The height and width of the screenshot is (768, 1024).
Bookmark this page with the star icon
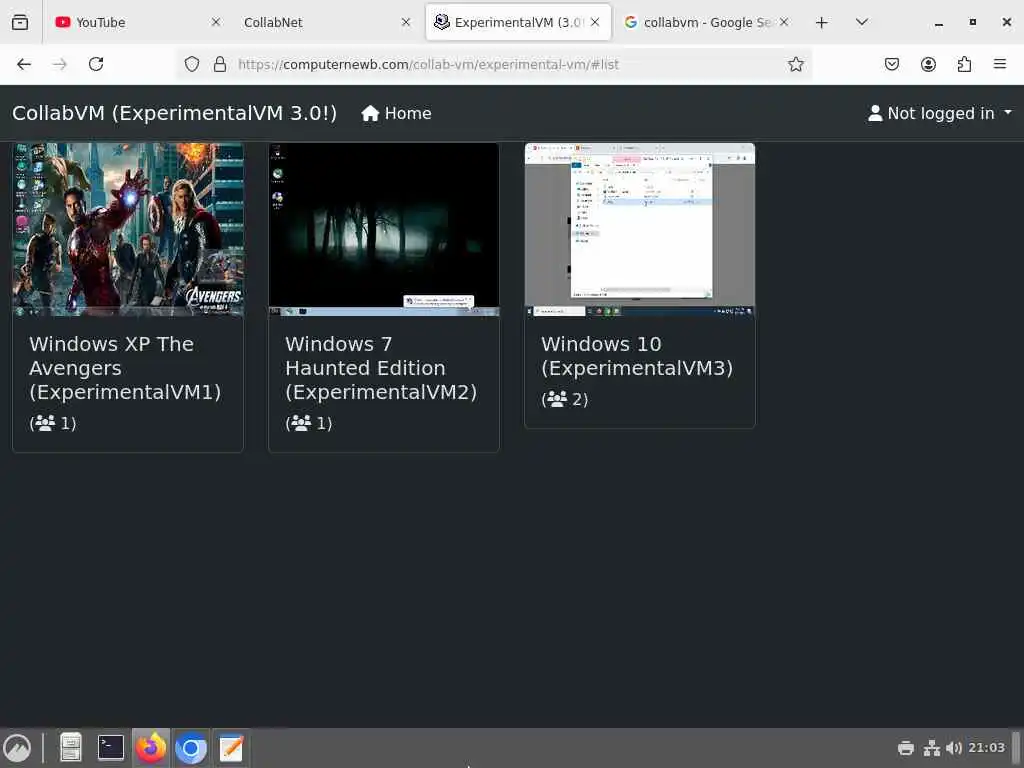click(795, 64)
